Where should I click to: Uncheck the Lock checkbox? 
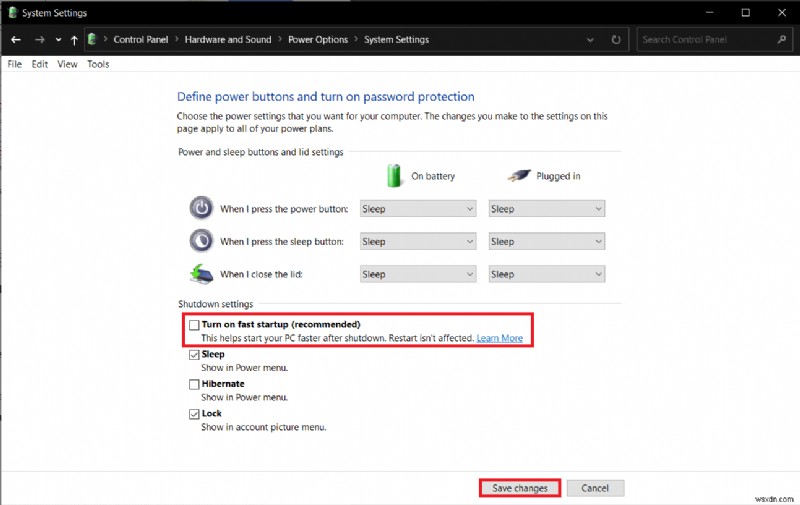coord(194,414)
